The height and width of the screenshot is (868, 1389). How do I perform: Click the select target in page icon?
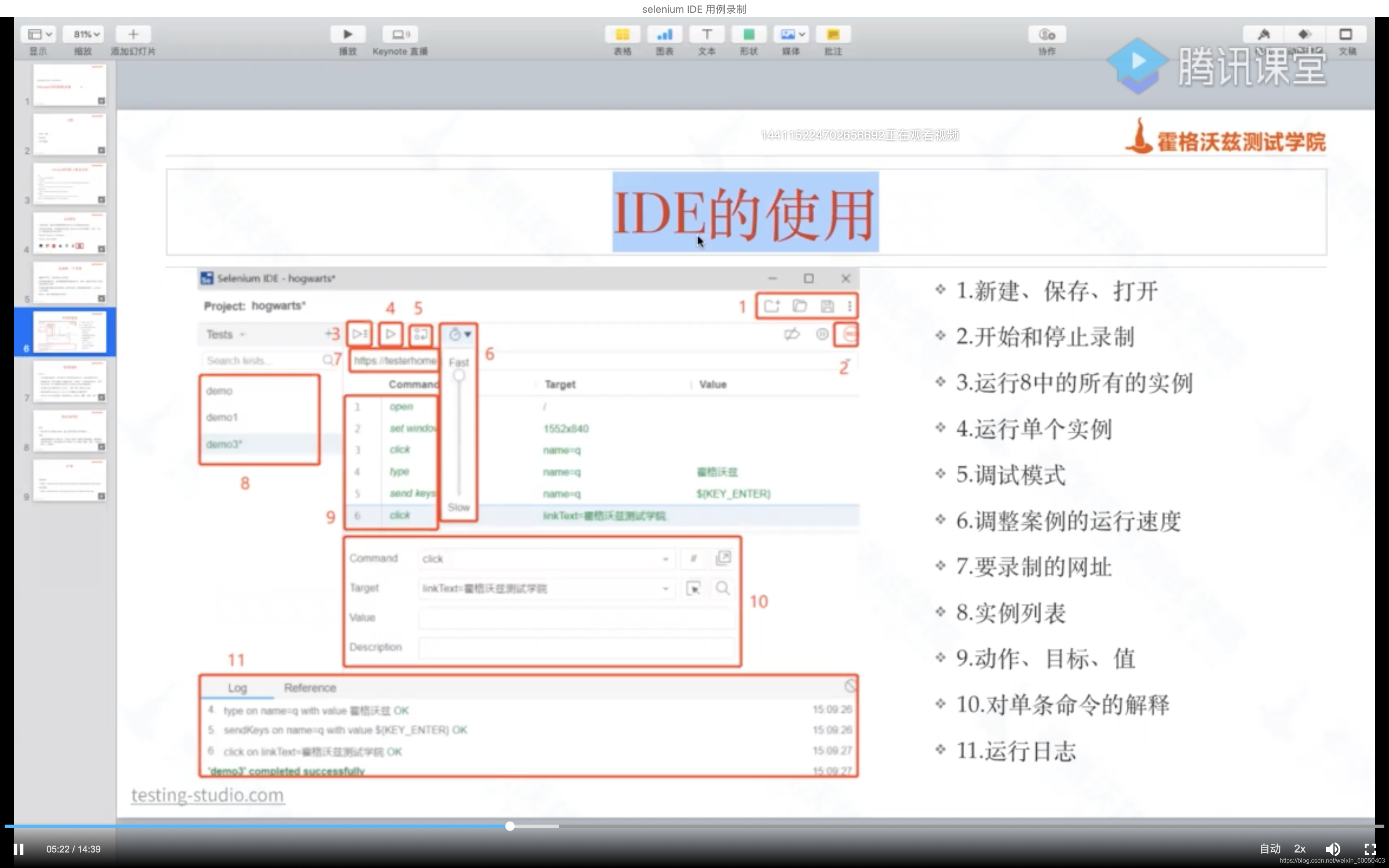693,589
